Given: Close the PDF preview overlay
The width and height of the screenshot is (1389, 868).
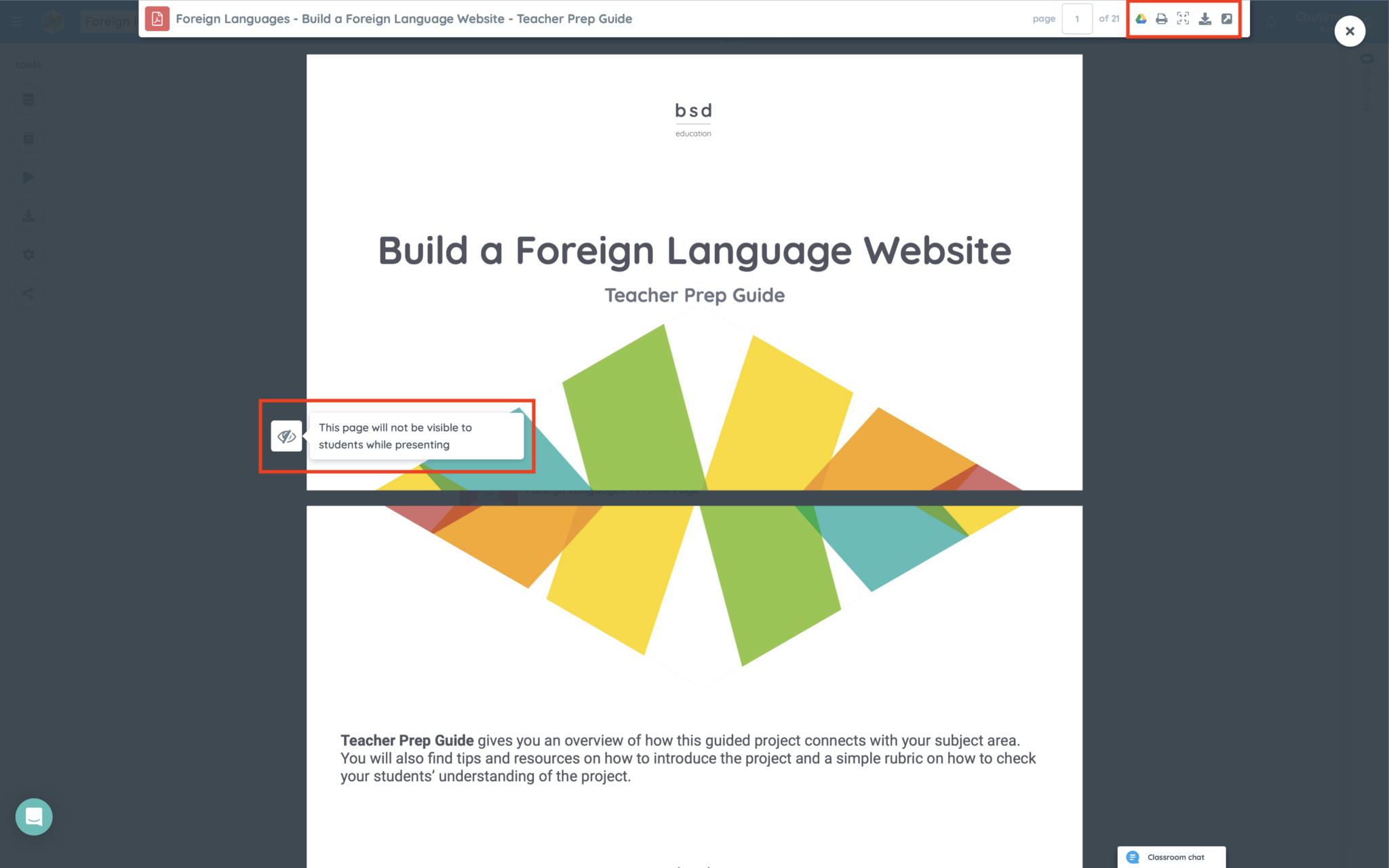Looking at the screenshot, I should click(1350, 31).
